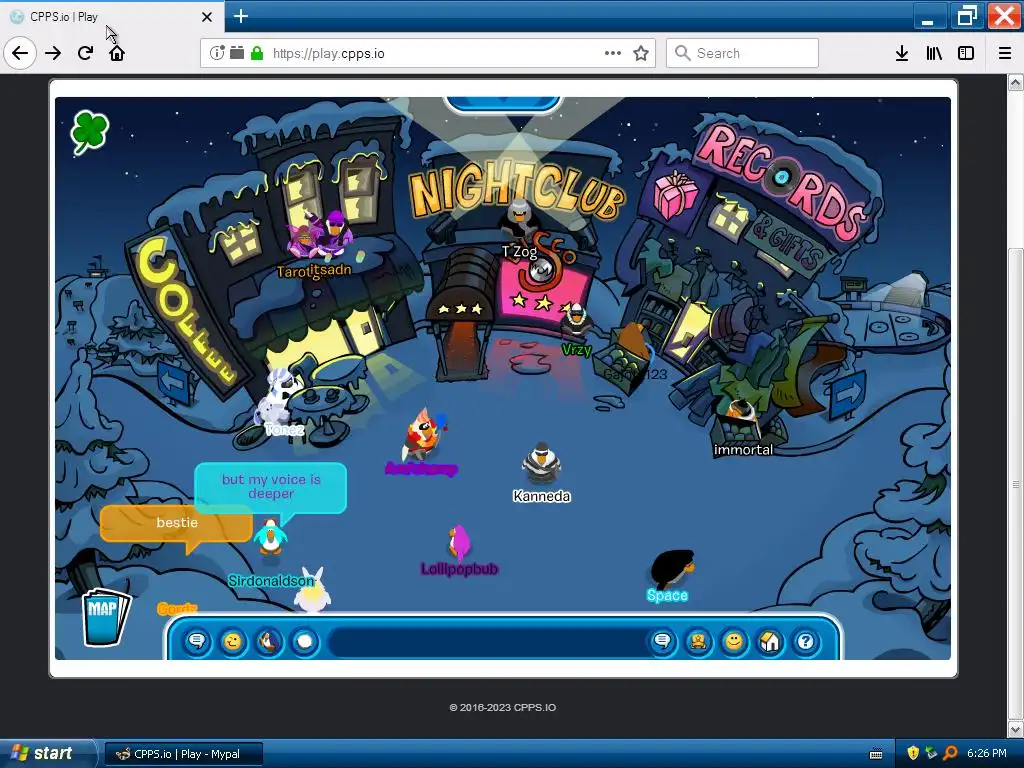The image size is (1024, 768).
Task: Click the green clover icon
Action: pyautogui.click(x=89, y=132)
